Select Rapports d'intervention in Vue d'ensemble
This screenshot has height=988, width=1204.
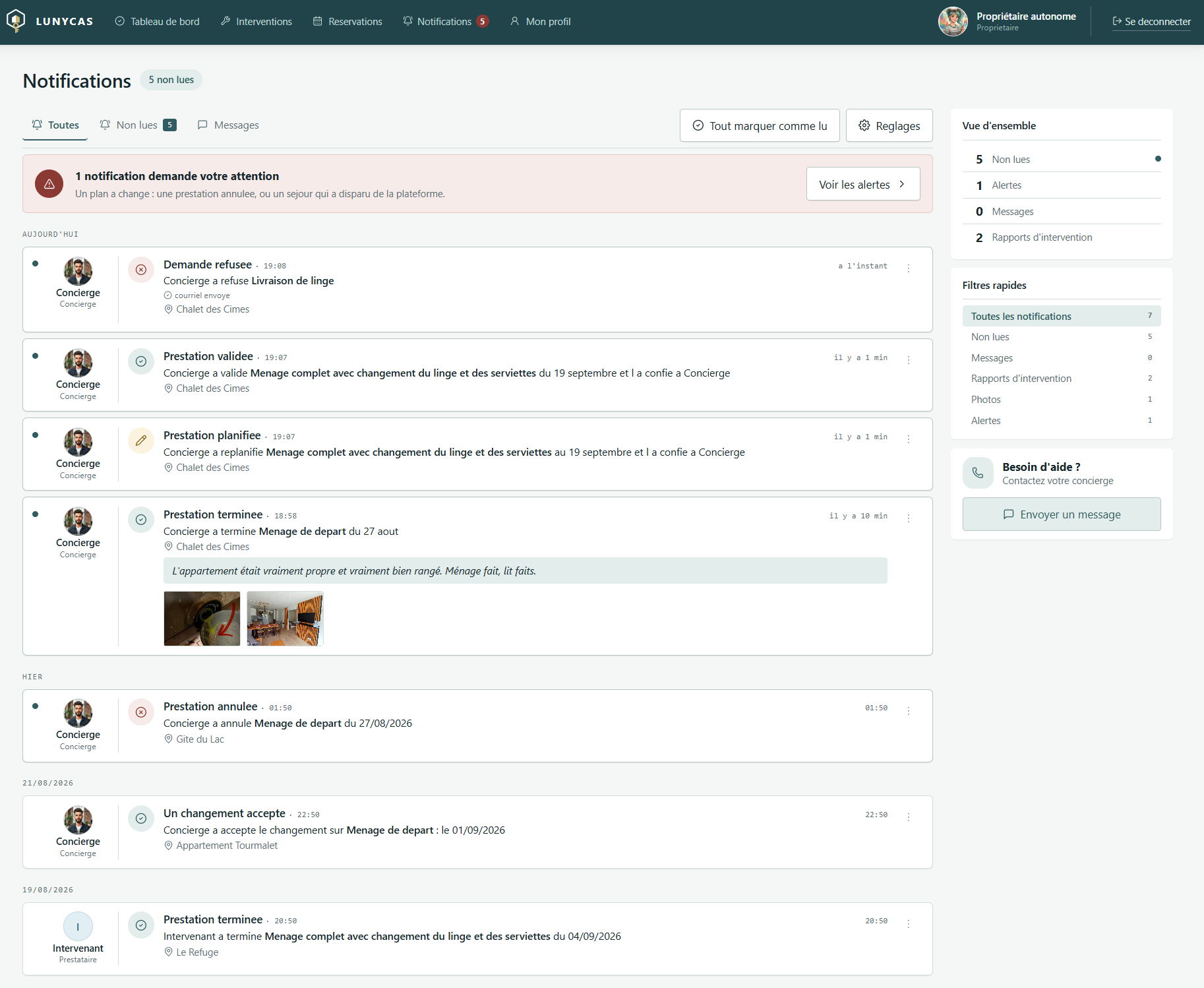point(1062,237)
